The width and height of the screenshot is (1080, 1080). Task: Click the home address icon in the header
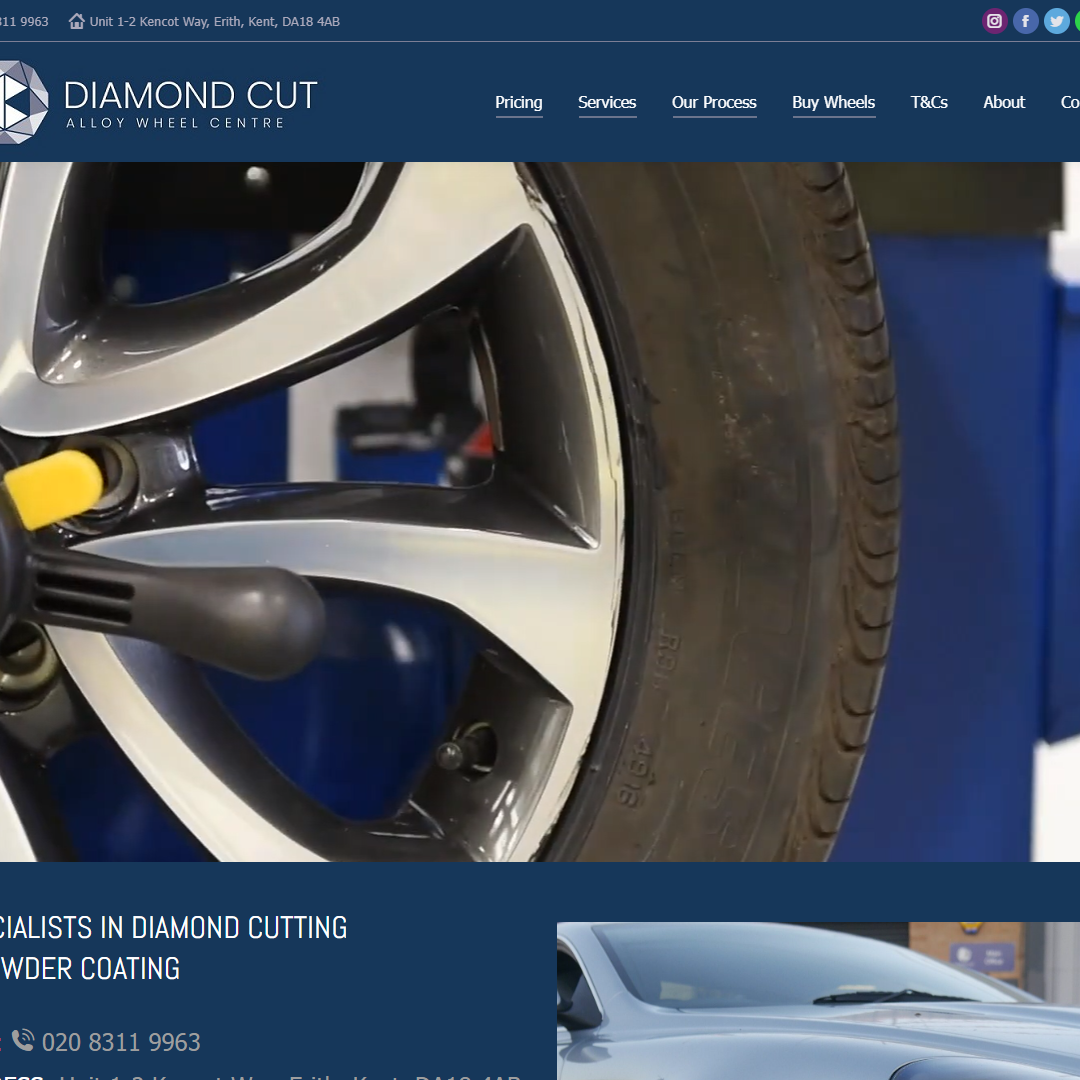(x=77, y=20)
